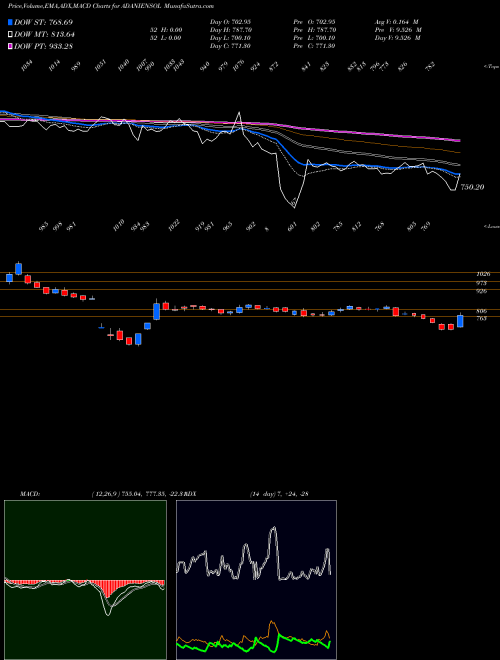Click the Day C close price

[x=230, y=46]
